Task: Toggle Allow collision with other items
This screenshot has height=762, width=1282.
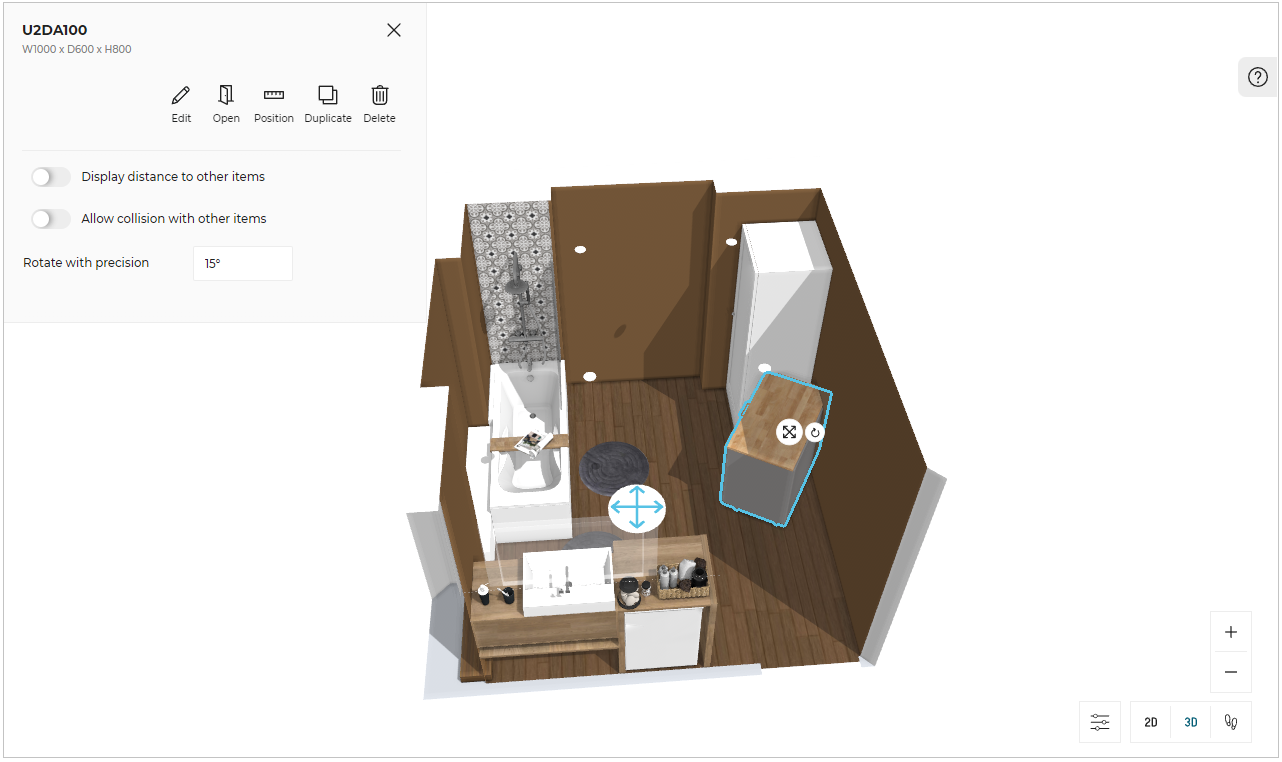Action: coord(51,219)
